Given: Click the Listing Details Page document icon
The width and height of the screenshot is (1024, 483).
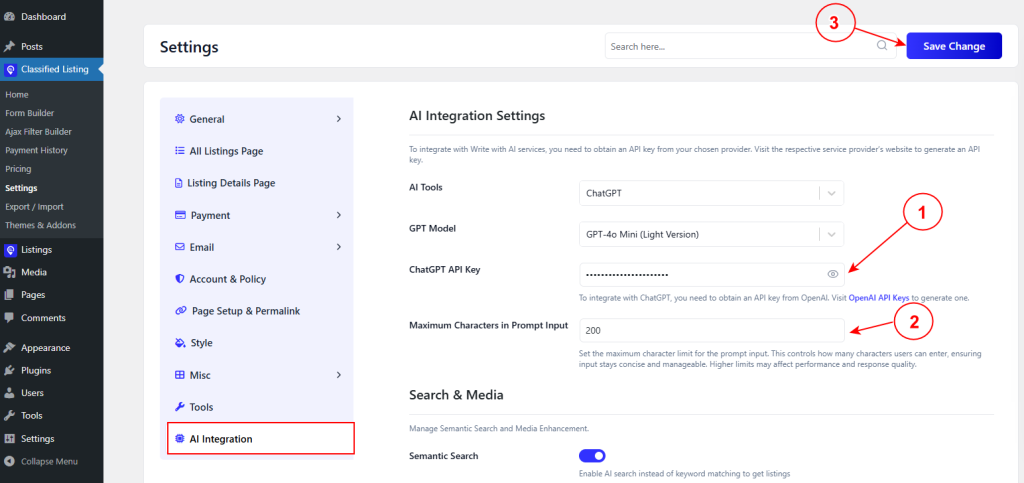Looking at the screenshot, I should 179,183.
